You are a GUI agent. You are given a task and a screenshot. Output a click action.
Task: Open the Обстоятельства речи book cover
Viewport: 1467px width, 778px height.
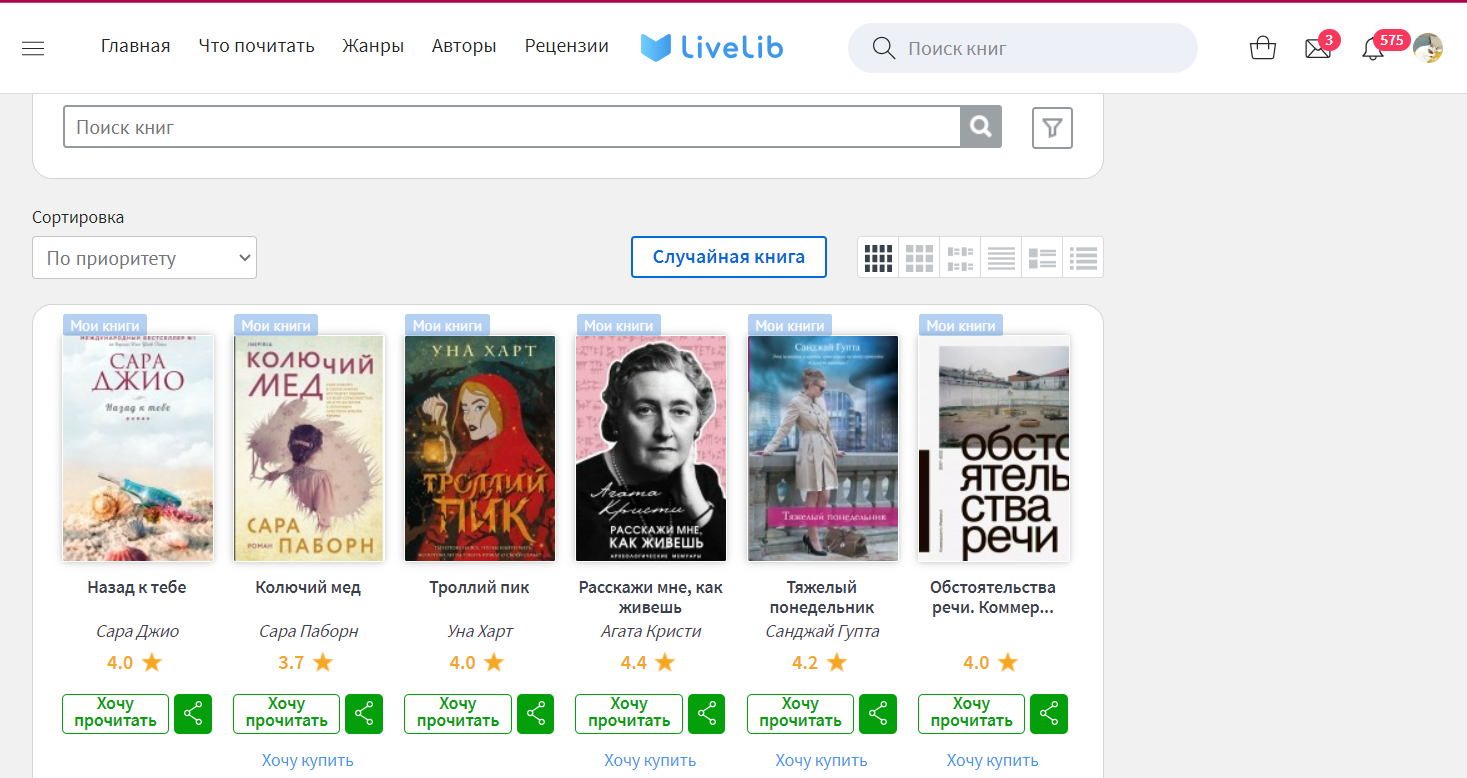click(994, 448)
